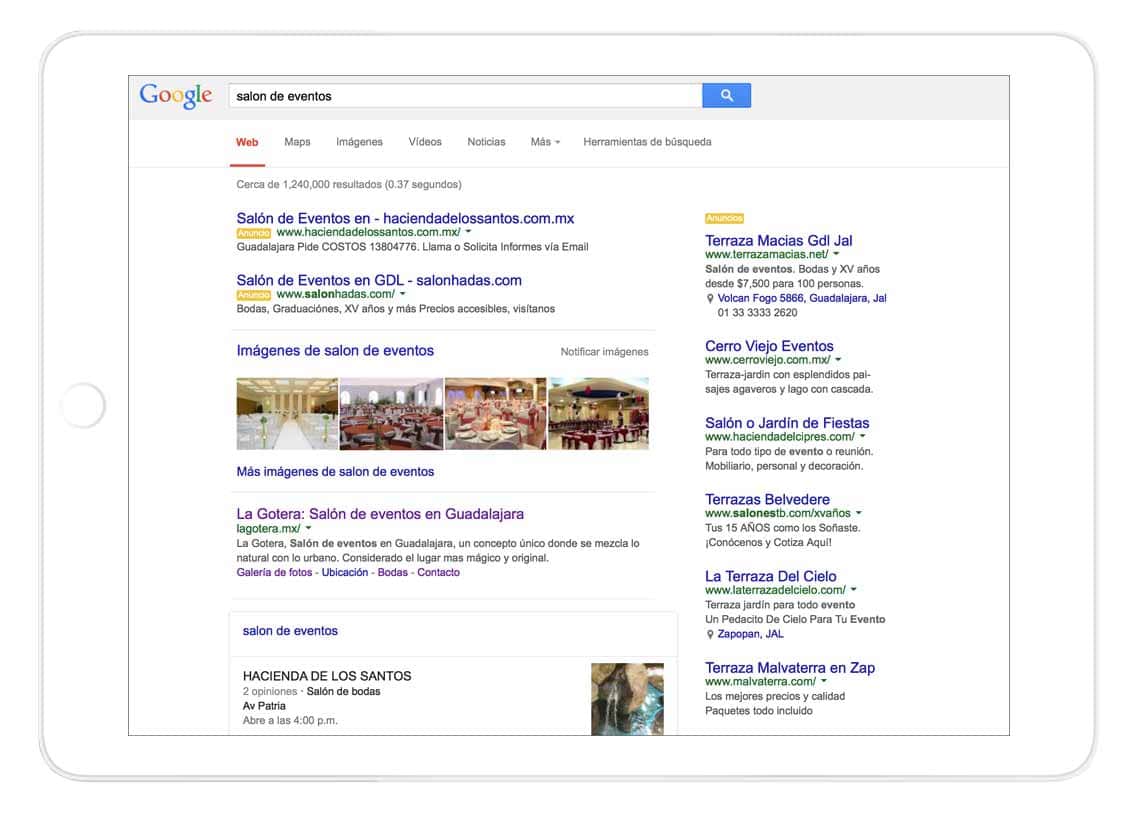The width and height of the screenshot is (1138, 814).
Task: Click the Abre a las 4:00 p.m. text
Action: [x=290, y=720]
